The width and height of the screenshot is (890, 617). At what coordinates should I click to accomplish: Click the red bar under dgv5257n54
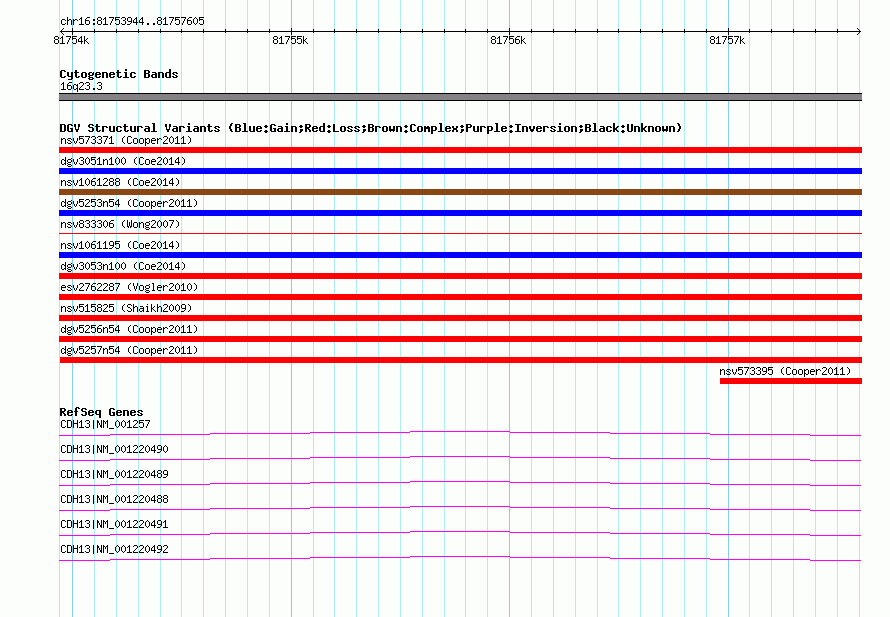(460, 360)
